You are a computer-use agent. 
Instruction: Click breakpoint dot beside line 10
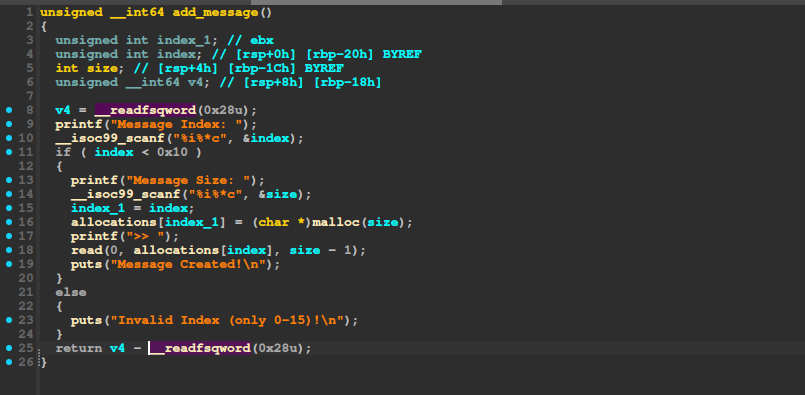(9, 138)
